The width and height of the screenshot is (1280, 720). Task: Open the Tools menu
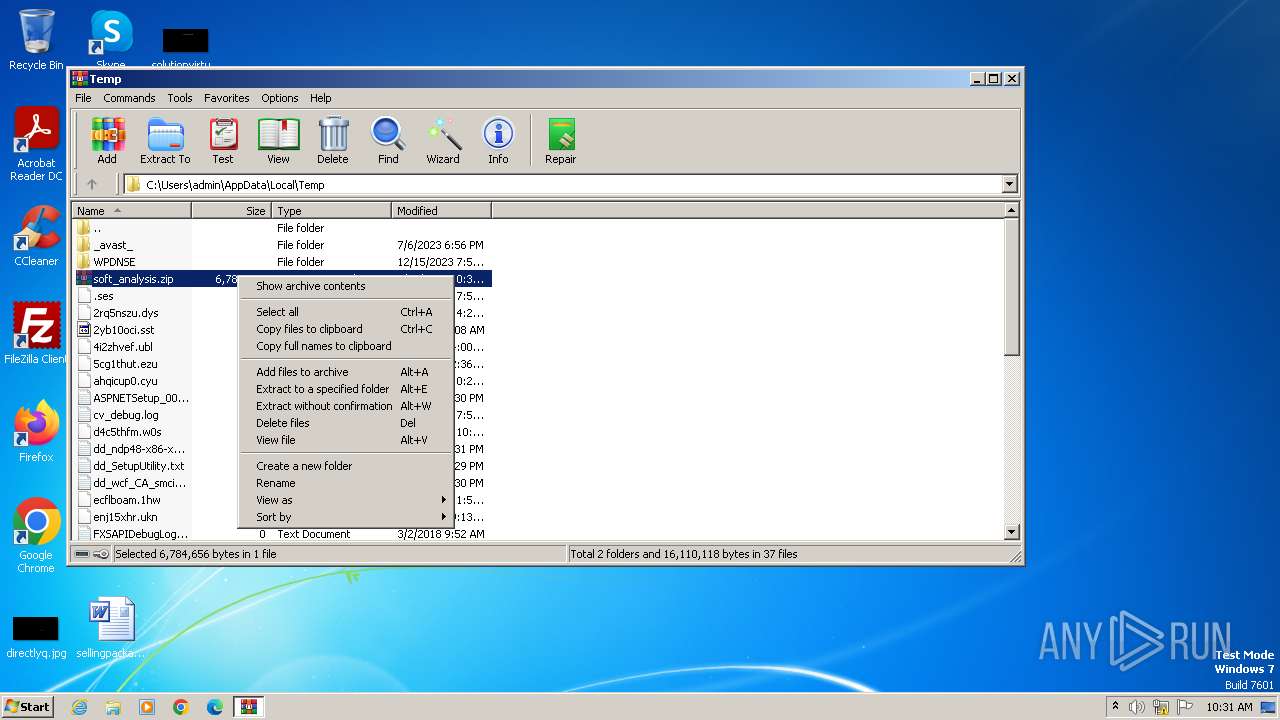180,98
